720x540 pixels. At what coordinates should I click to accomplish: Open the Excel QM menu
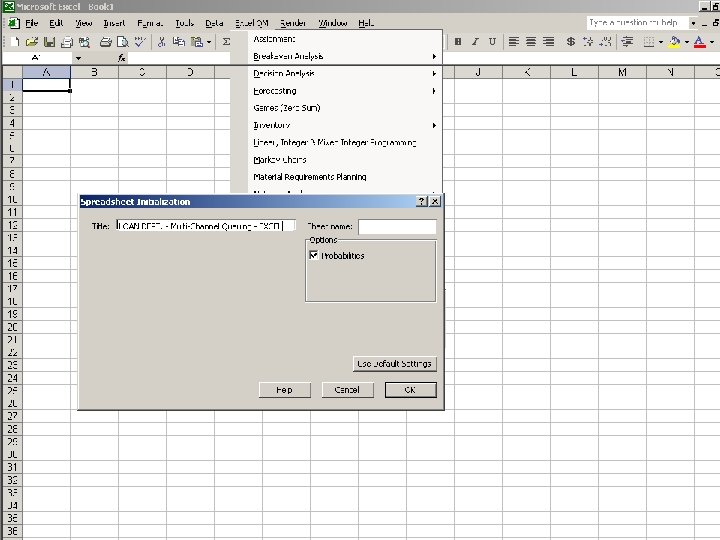pos(252,23)
